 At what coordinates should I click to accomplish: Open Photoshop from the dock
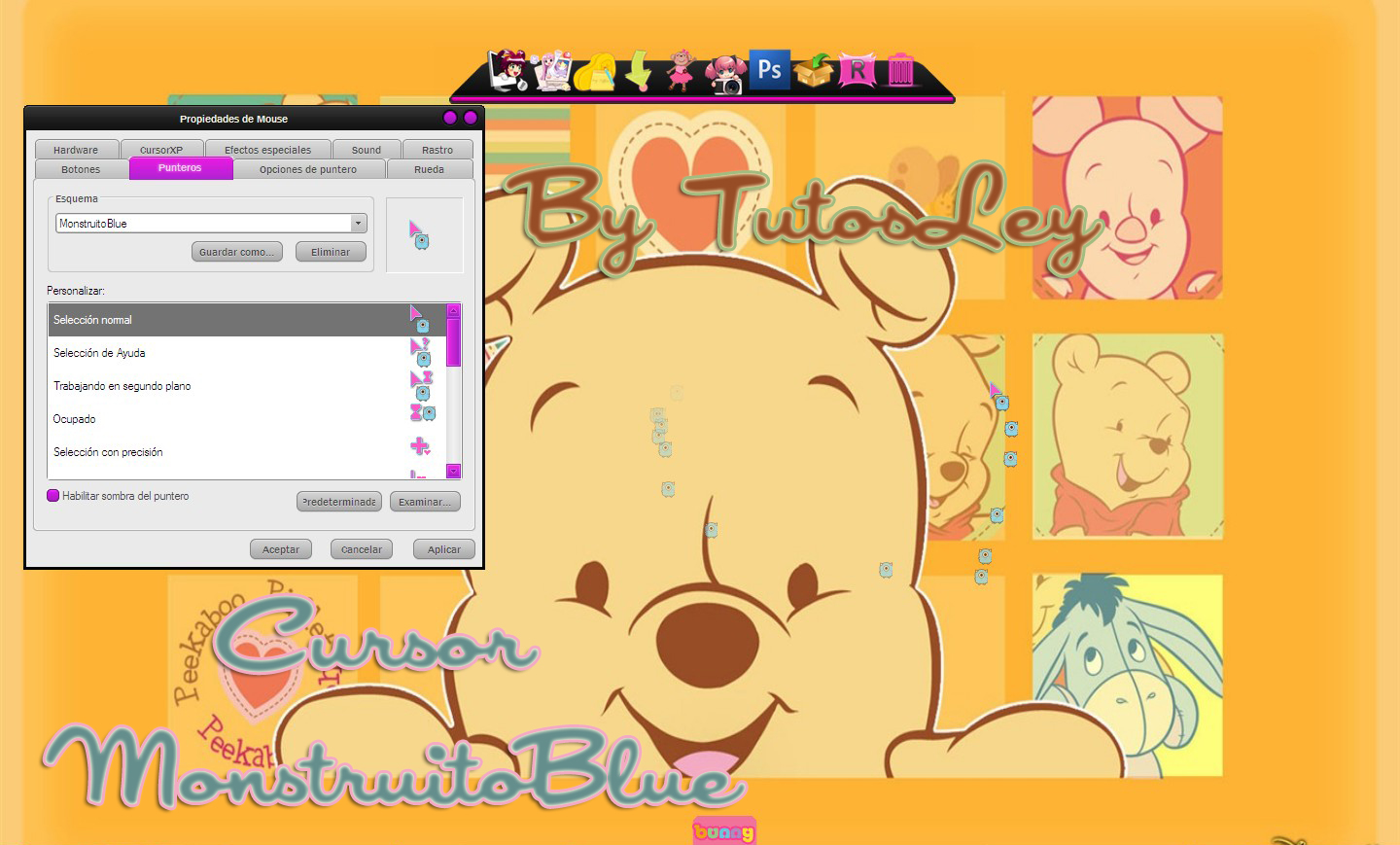click(769, 69)
